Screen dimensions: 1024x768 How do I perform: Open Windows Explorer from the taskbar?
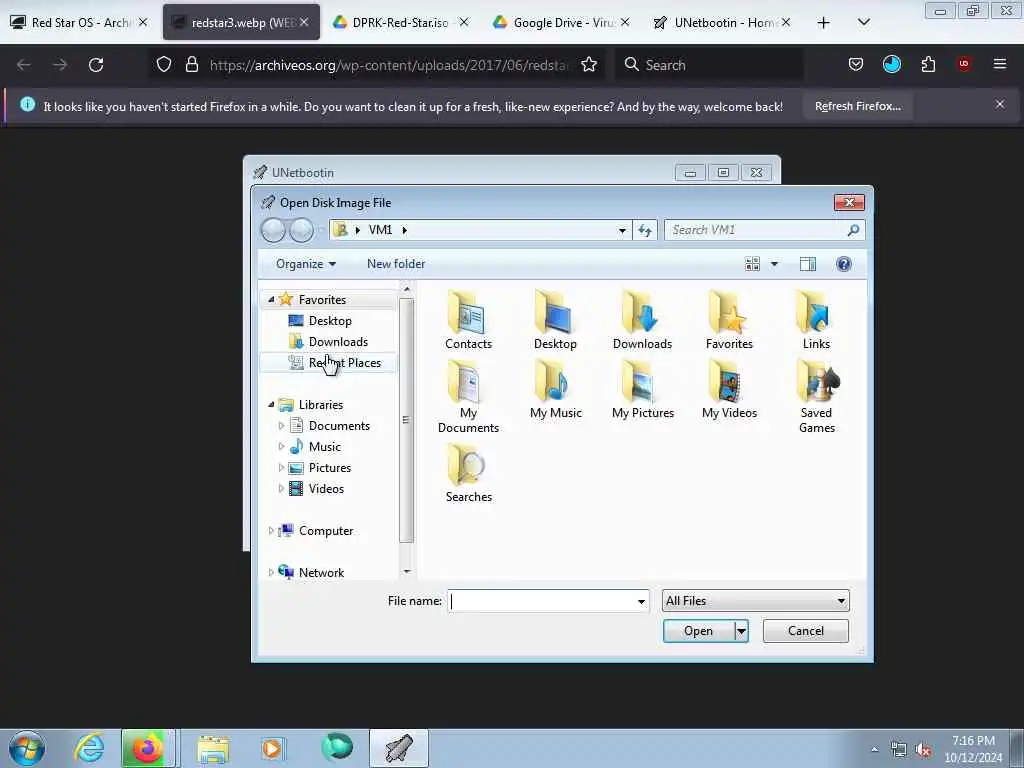click(213, 748)
